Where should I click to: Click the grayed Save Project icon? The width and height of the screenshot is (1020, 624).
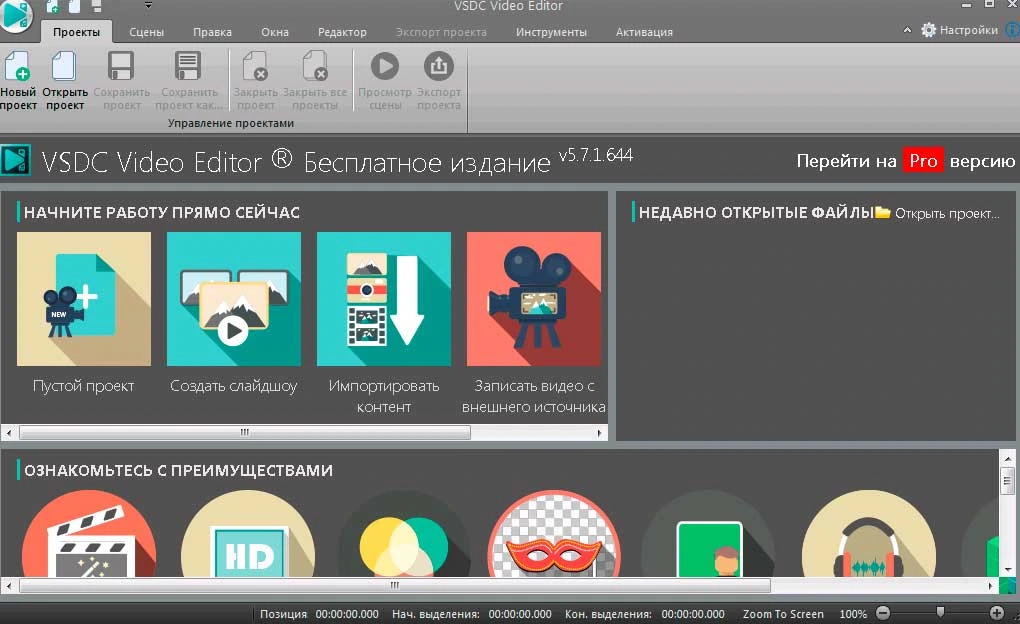[x=121, y=66]
